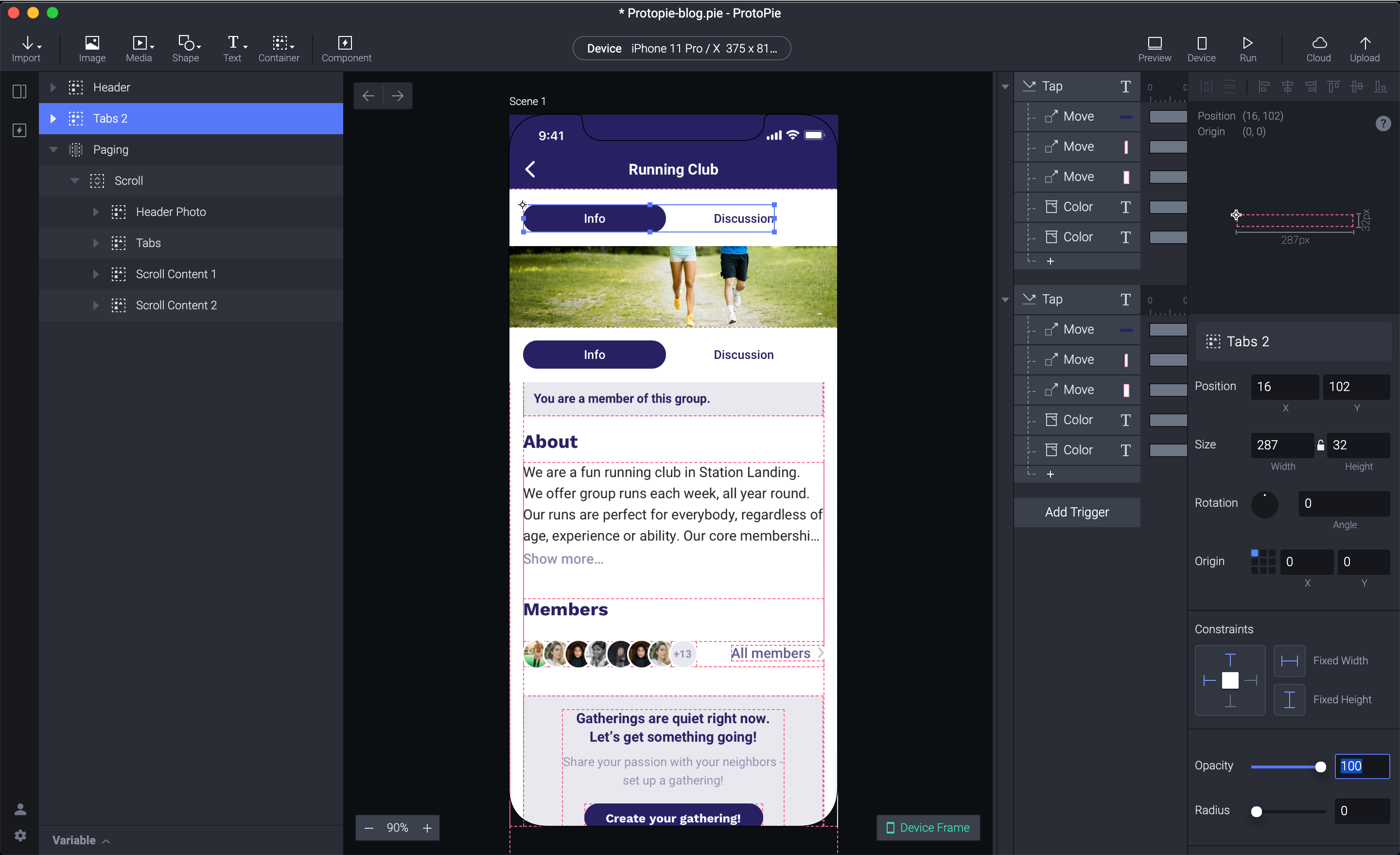
Task: Adjust the Opacity slider handle
Action: pyautogui.click(x=1320, y=767)
